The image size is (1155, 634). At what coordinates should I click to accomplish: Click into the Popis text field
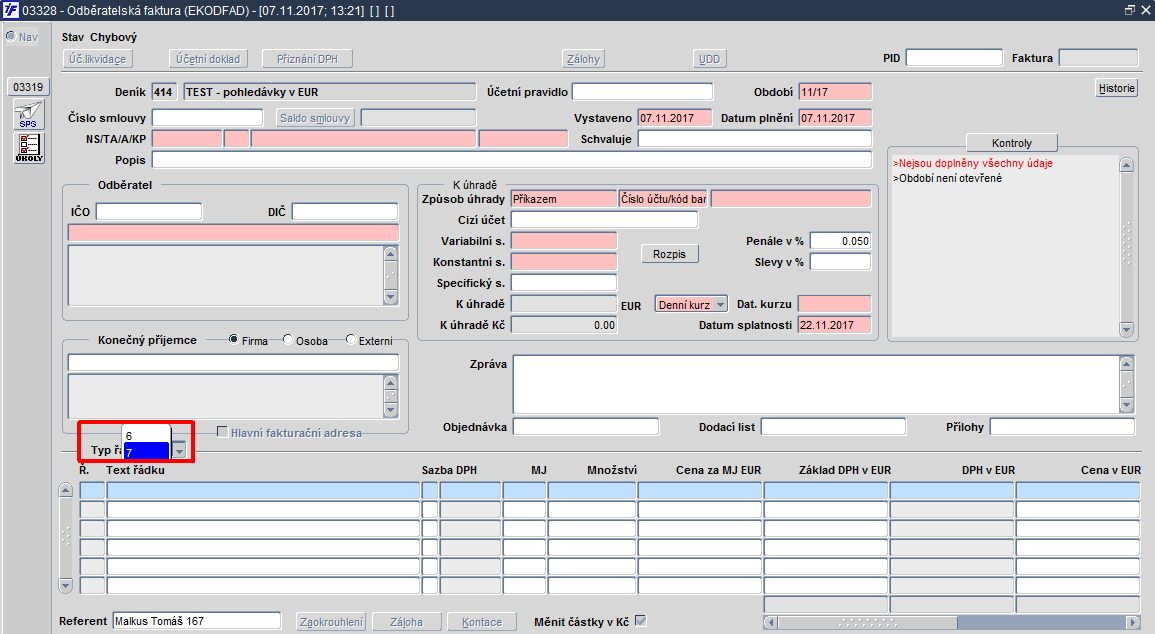pos(511,160)
